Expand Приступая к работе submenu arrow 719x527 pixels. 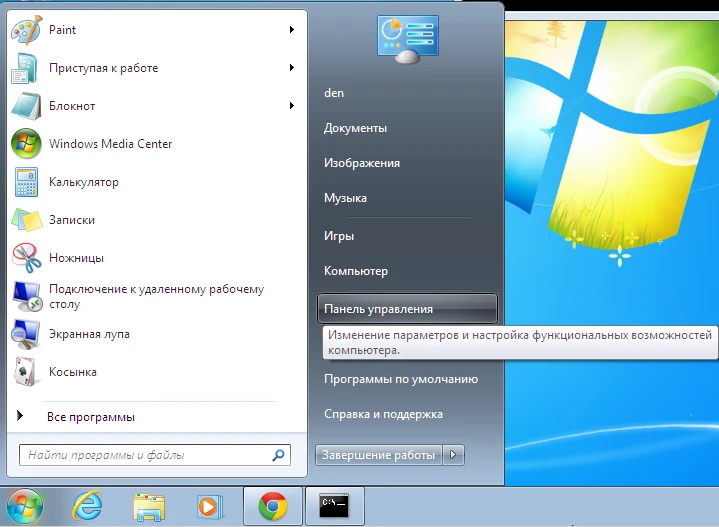point(292,68)
